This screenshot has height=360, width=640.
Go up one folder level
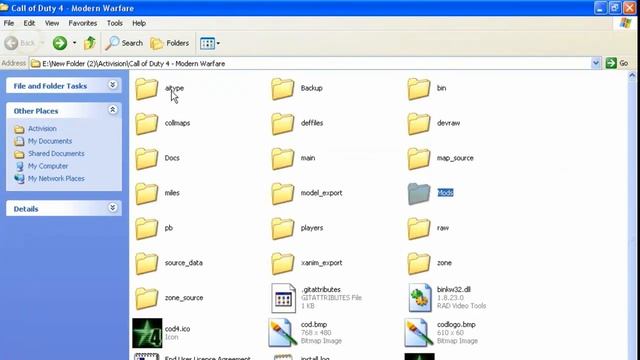(89, 43)
